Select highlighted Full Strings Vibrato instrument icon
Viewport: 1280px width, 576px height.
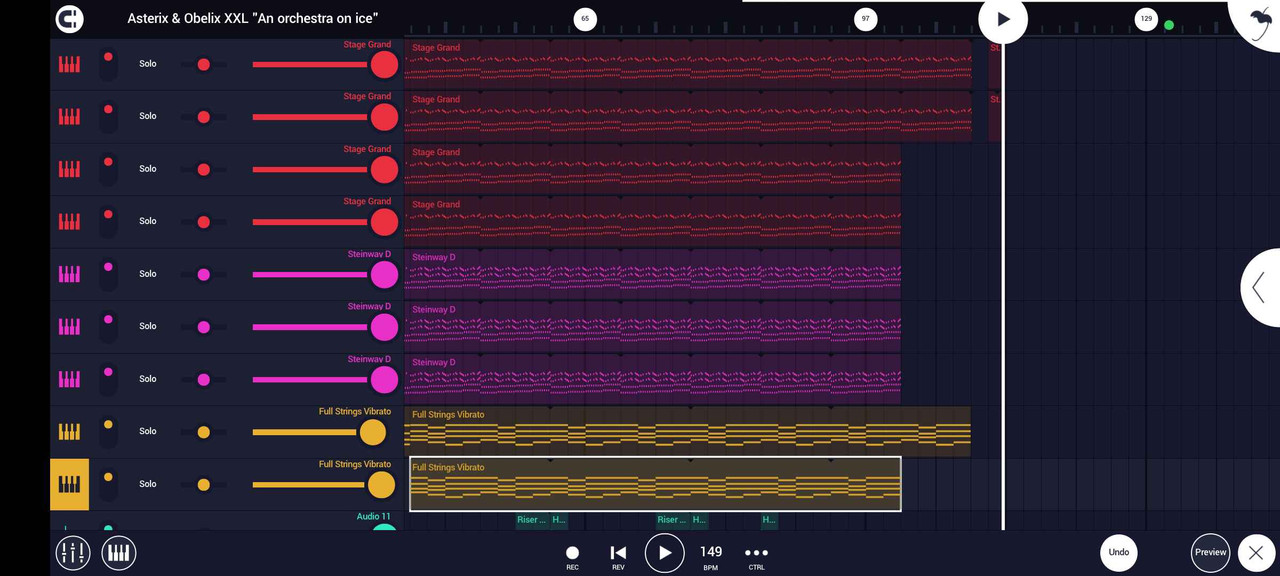point(69,484)
